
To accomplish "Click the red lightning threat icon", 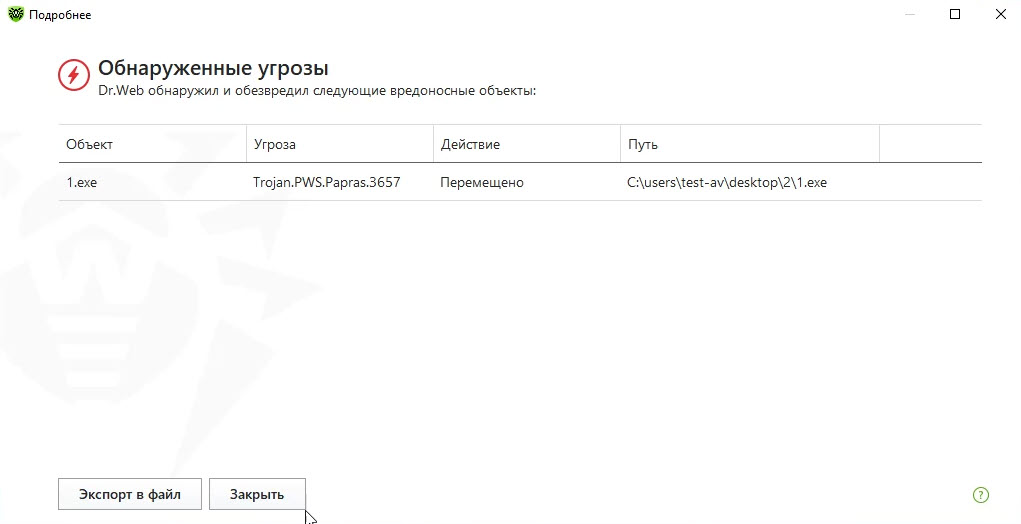I will (74, 75).
